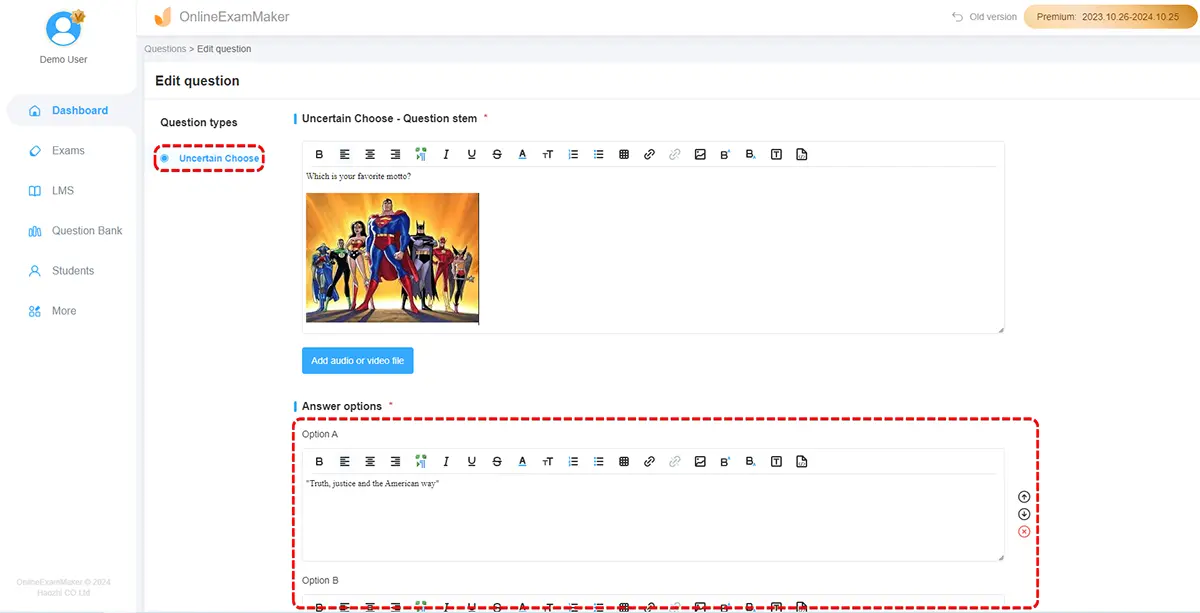Click paragraph format icon in stem toolbar
The height and width of the screenshot is (613, 1200).
[x=421, y=154]
